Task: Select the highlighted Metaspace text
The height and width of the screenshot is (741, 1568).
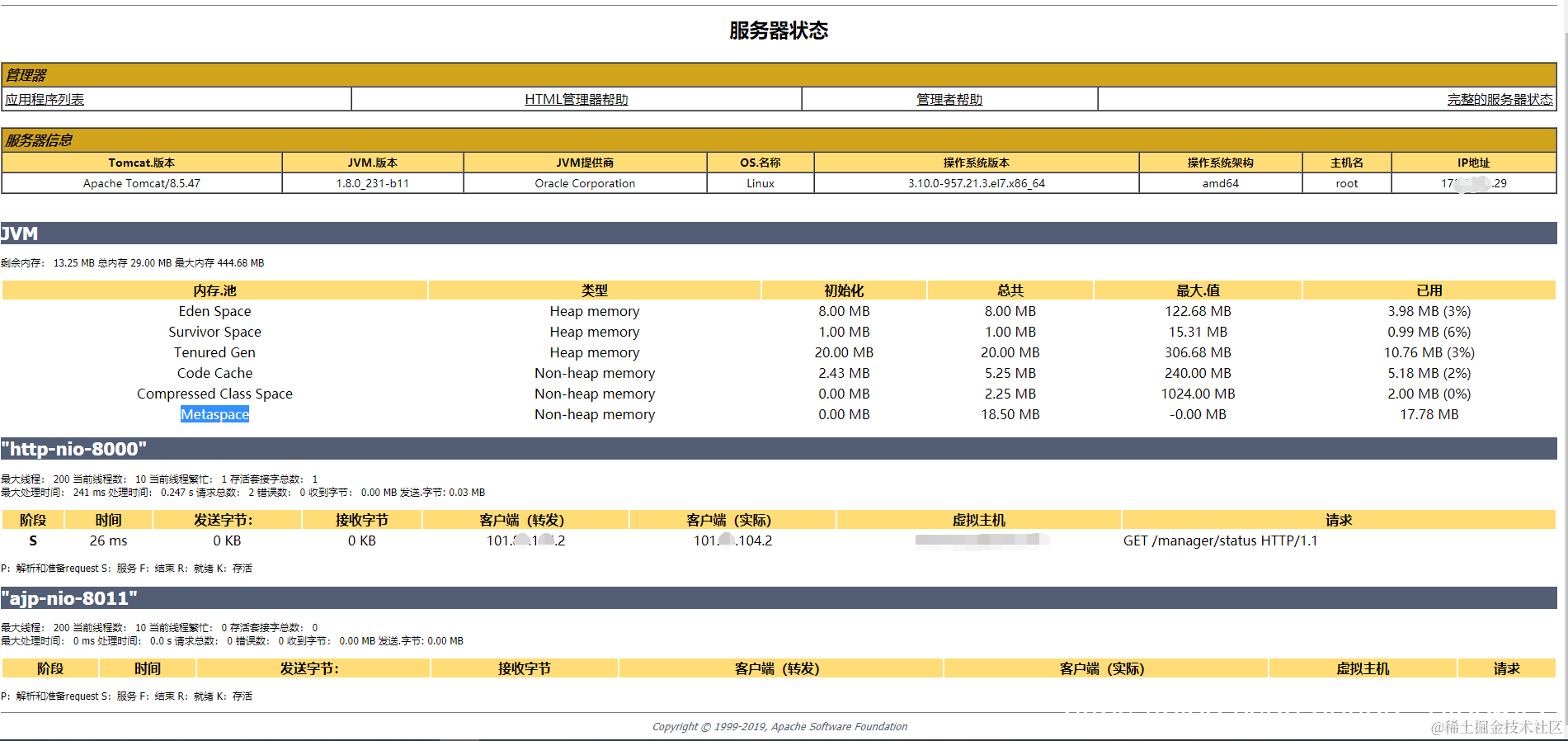Action: (214, 414)
